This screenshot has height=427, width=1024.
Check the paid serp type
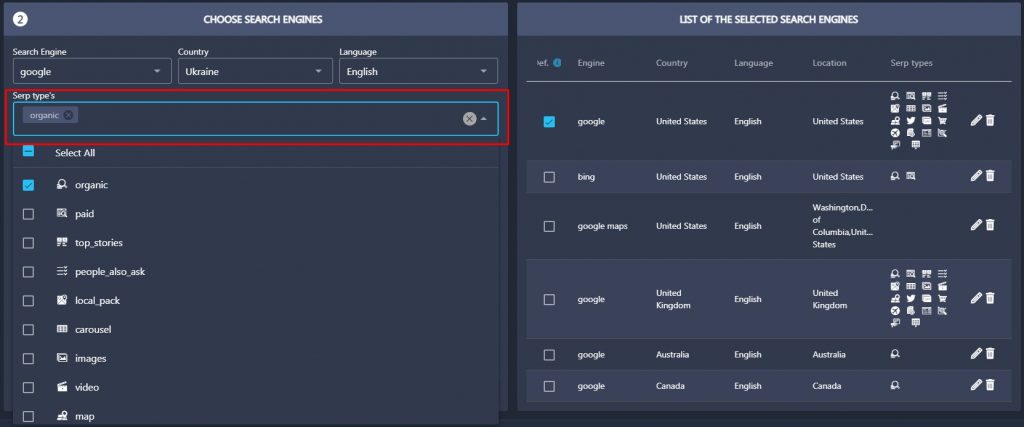[x=28, y=214]
